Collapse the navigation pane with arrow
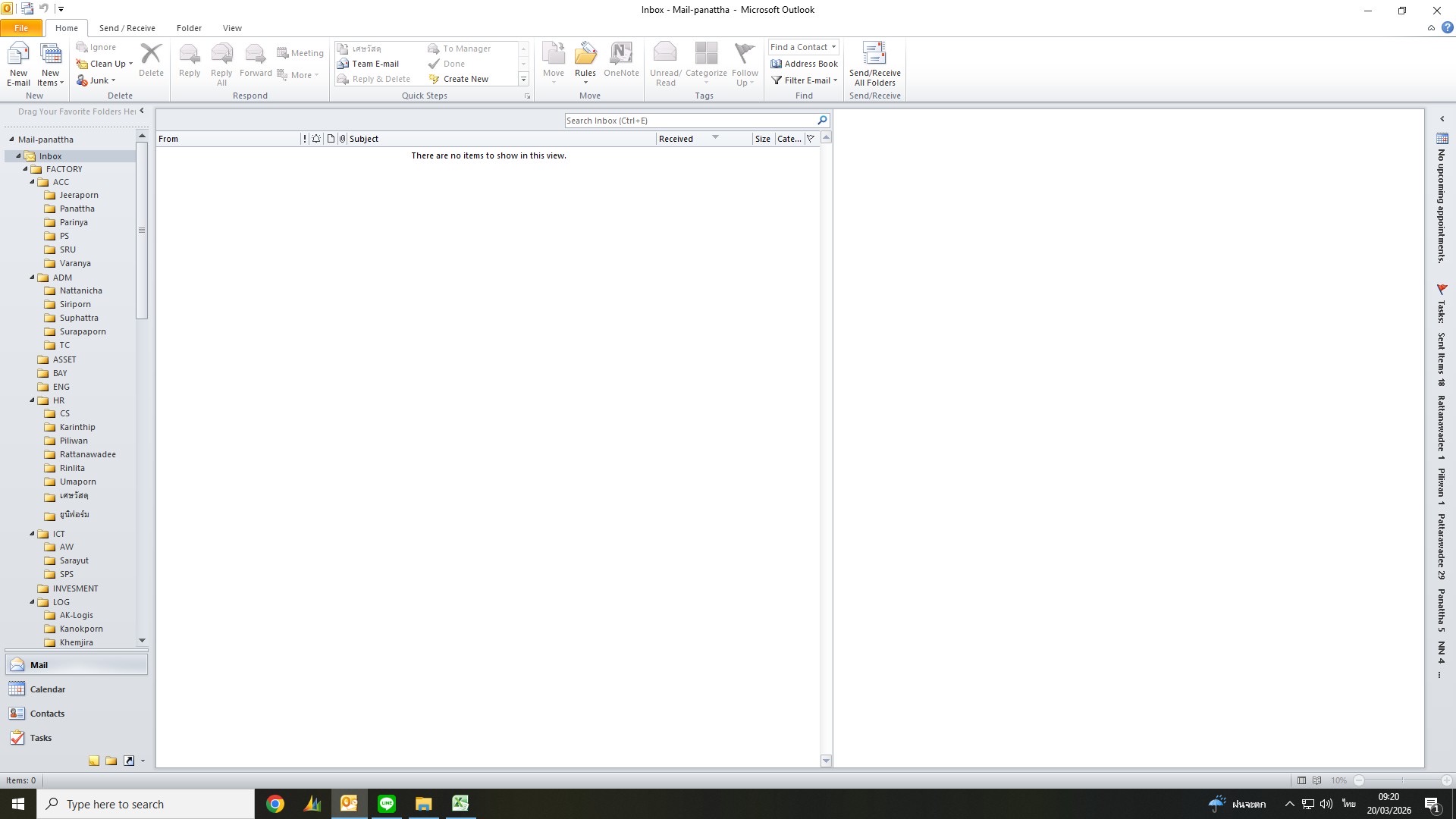Image resolution: width=1456 pixels, height=819 pixels. coord(142,111)
